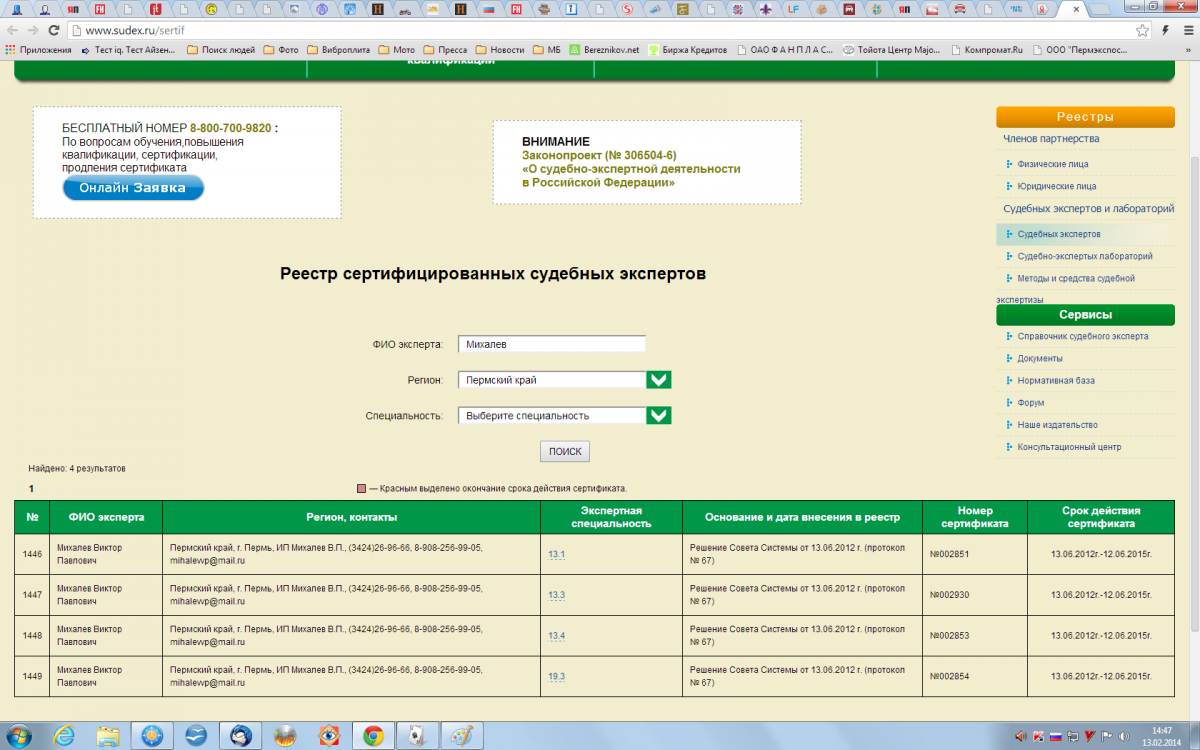
Task: Open the Chrome hamburger menu
Action: (1185, 30)
